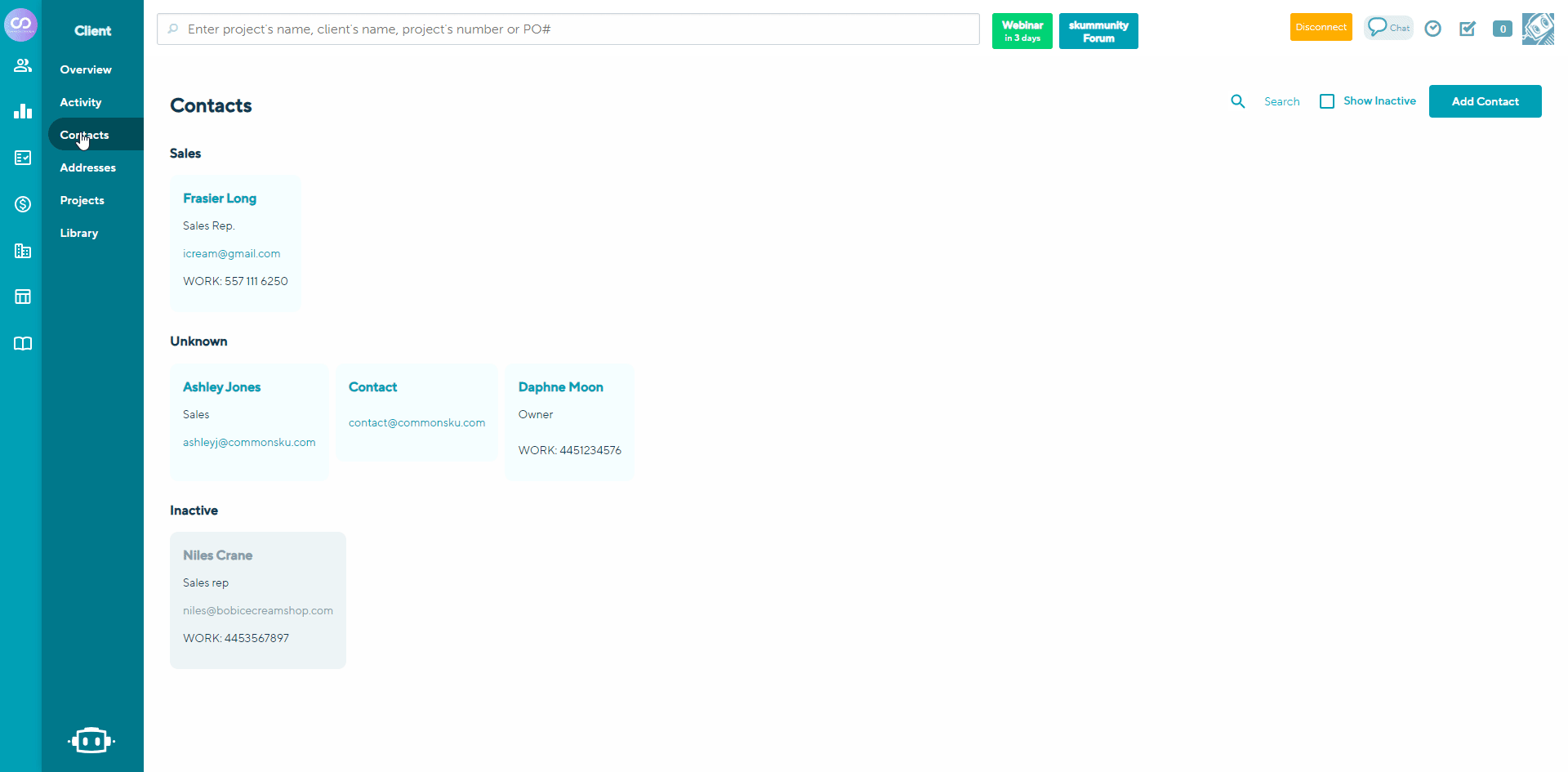This screenshot has height=772, width=1568.
Task: Switch to the Overview section
Action: pyautogui.click(x=85, y=69)
